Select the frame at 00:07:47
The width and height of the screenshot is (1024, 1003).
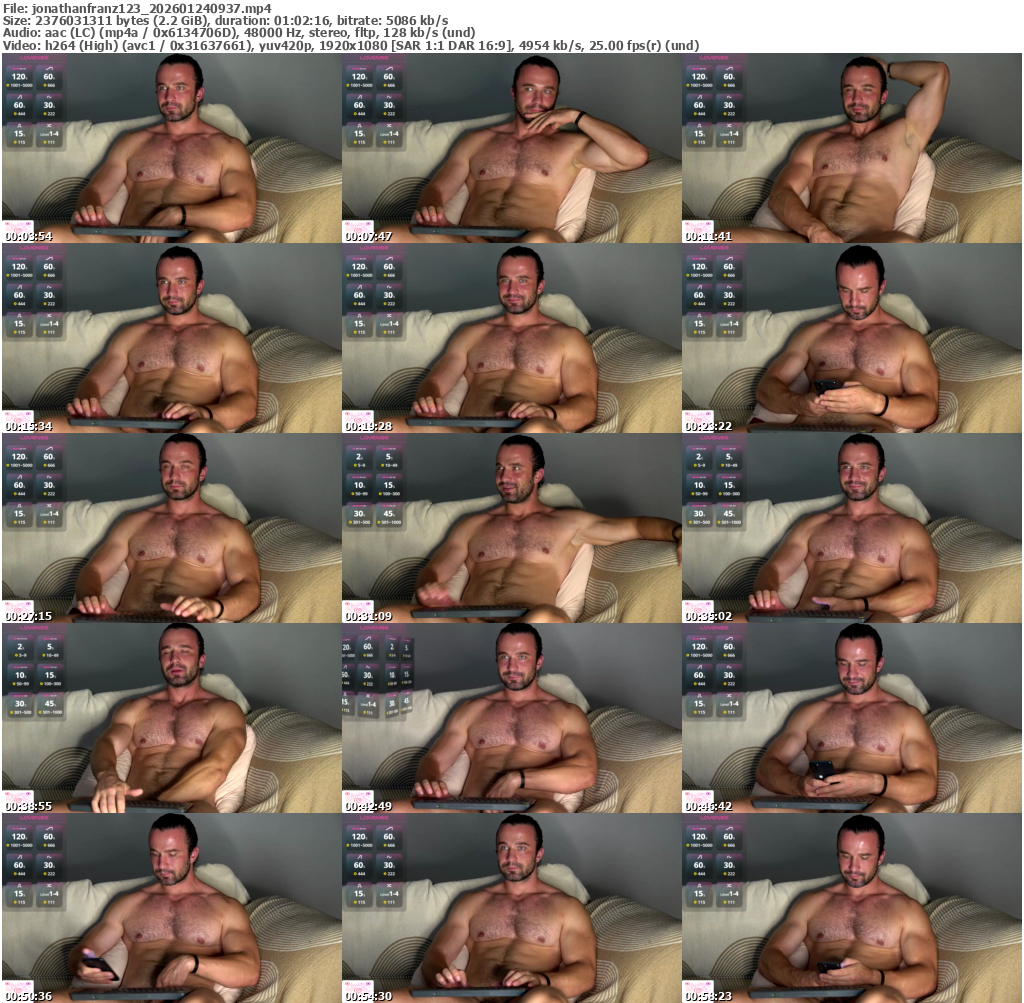[x=511, y=148]
